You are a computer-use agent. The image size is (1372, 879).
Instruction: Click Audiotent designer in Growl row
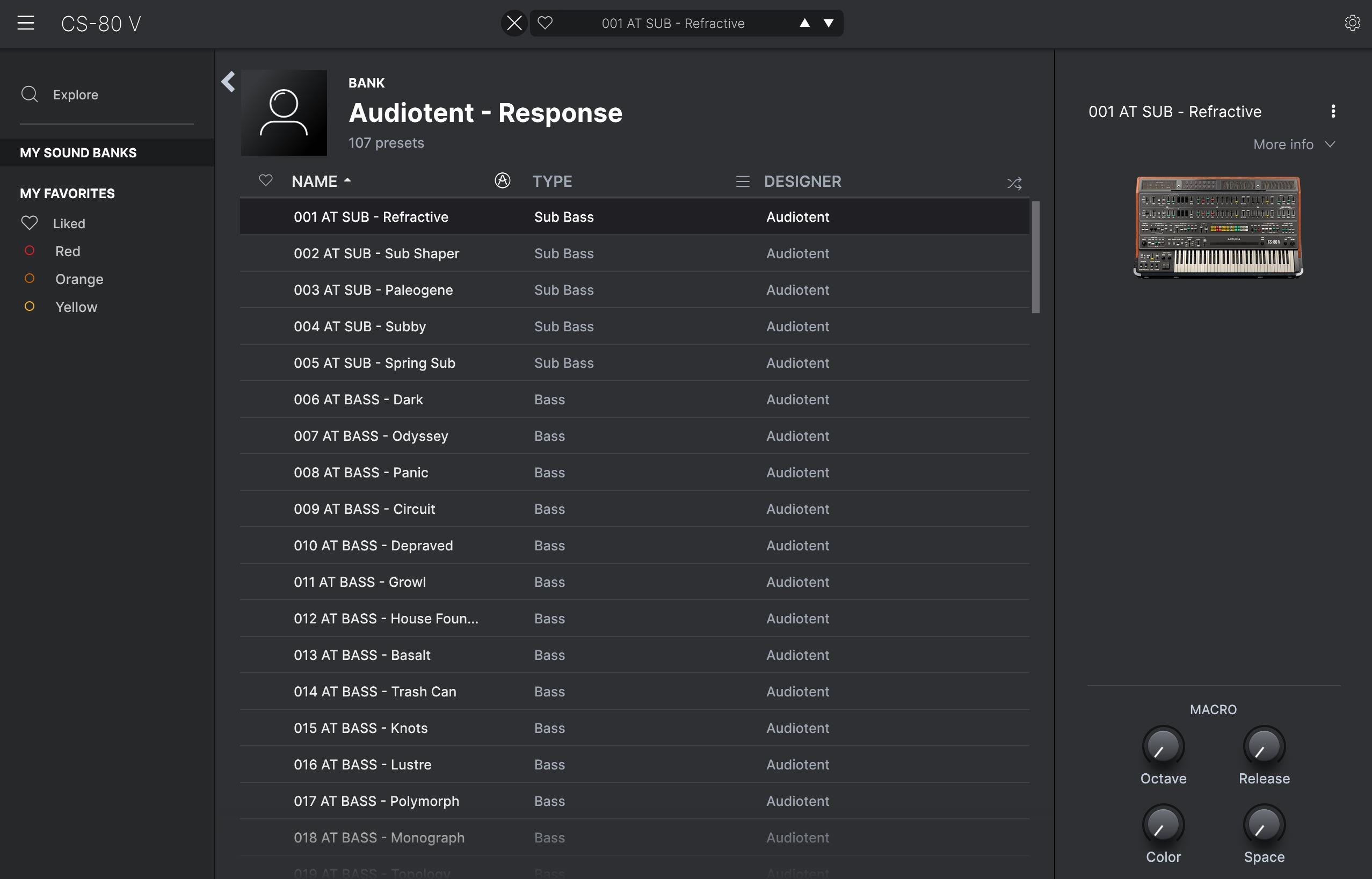coord(797,582)
